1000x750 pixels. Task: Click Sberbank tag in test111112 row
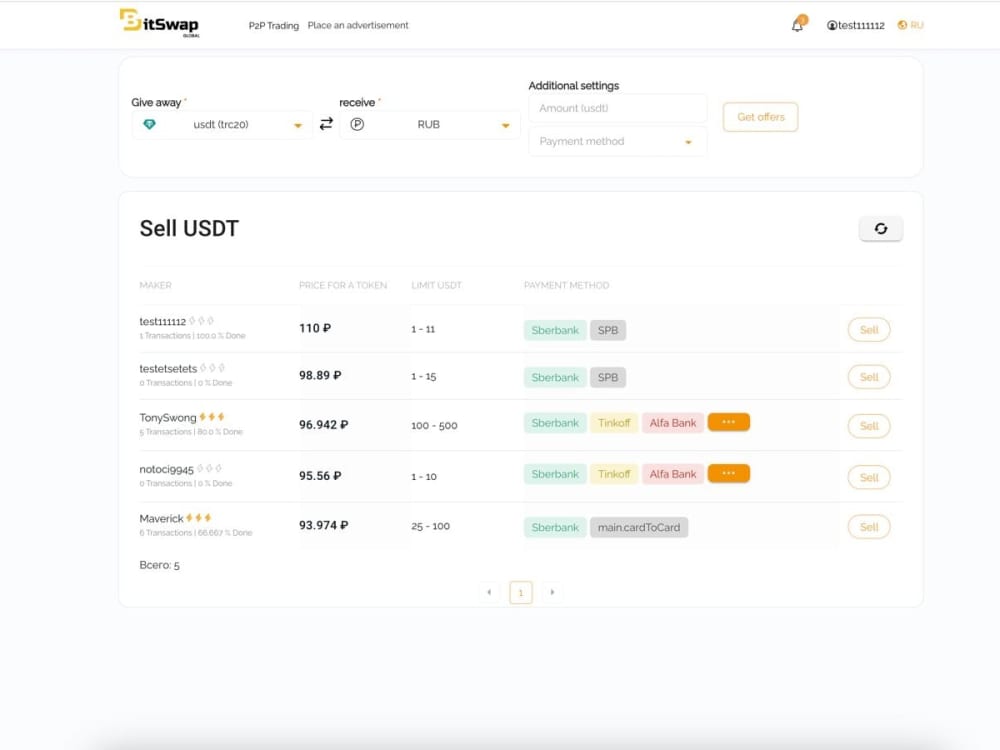point(555,330)
